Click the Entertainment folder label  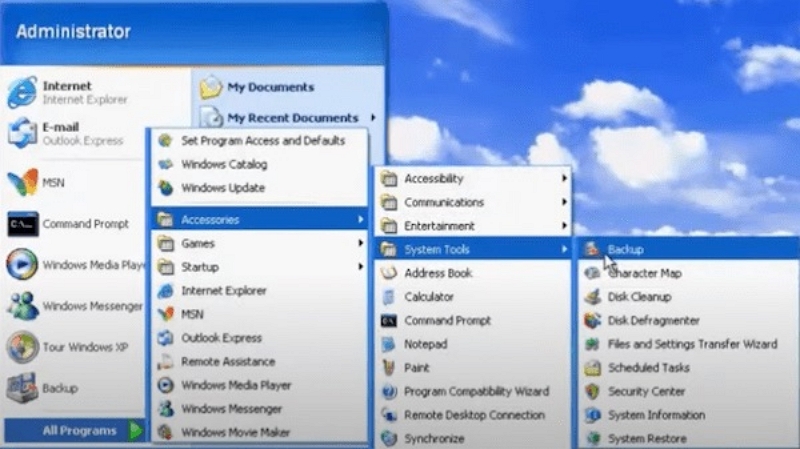click(x=439, y=226)
